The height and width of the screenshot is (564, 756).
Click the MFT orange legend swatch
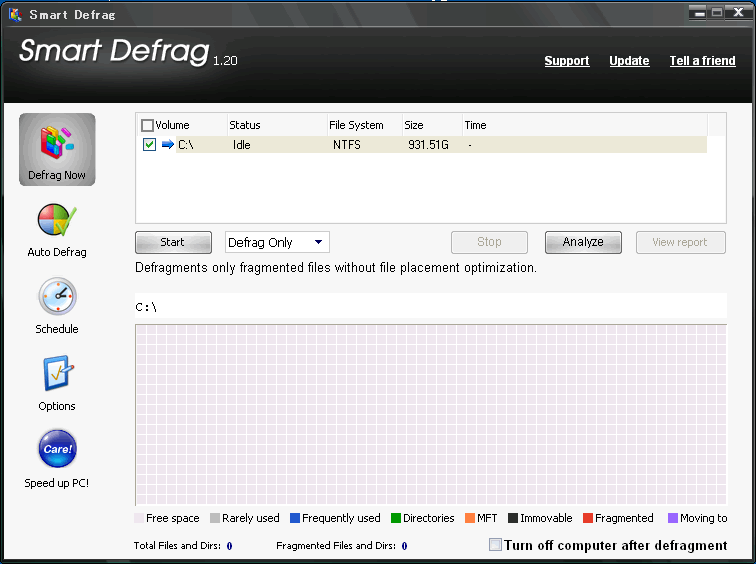pos(470,518)
